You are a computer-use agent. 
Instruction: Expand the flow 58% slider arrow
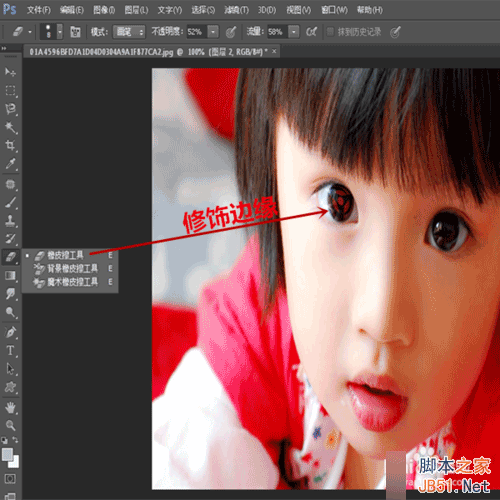[x=294, y=32]
